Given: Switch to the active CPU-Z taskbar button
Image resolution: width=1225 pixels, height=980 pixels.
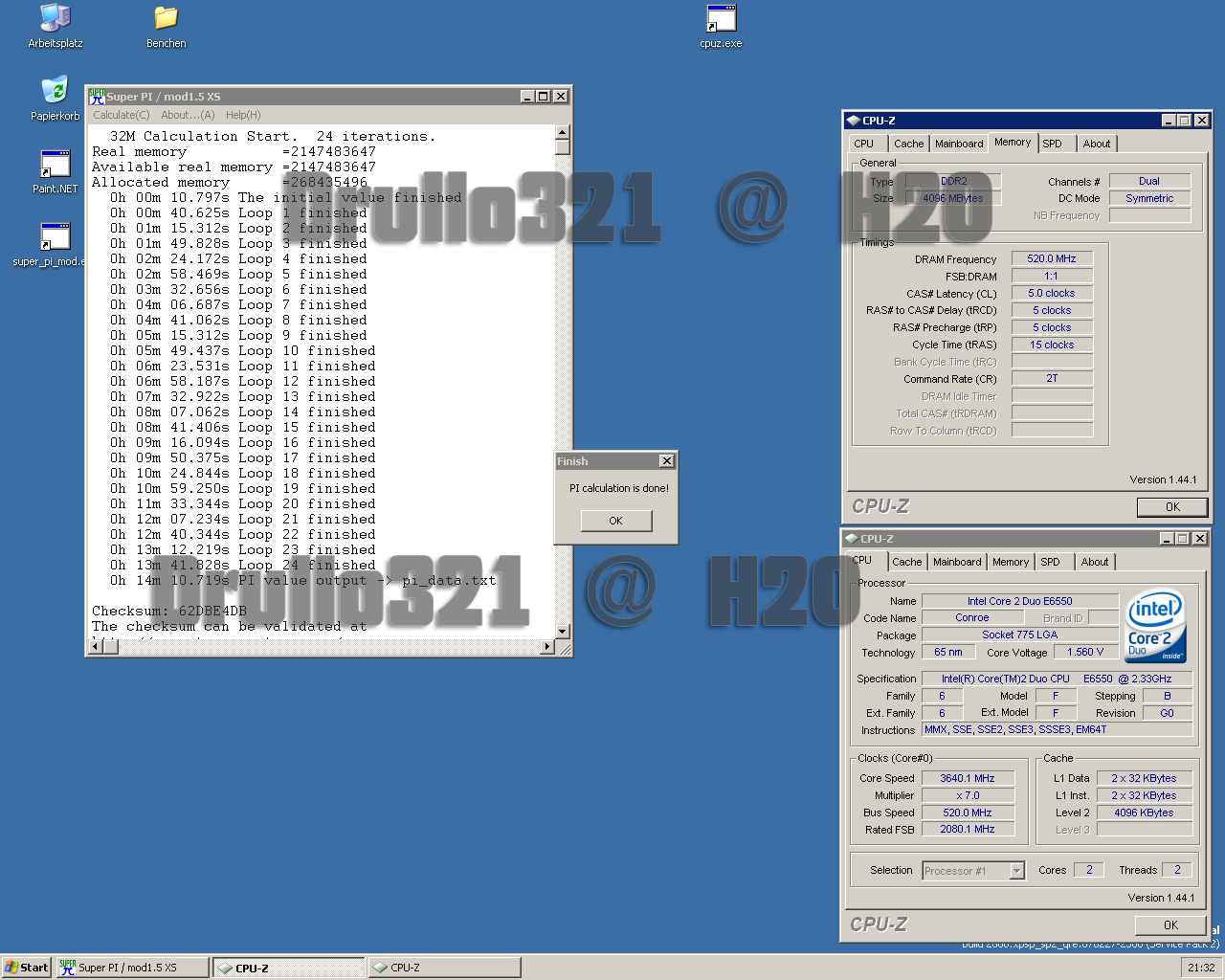Looking at the screenshot, I should coord(289,968).
